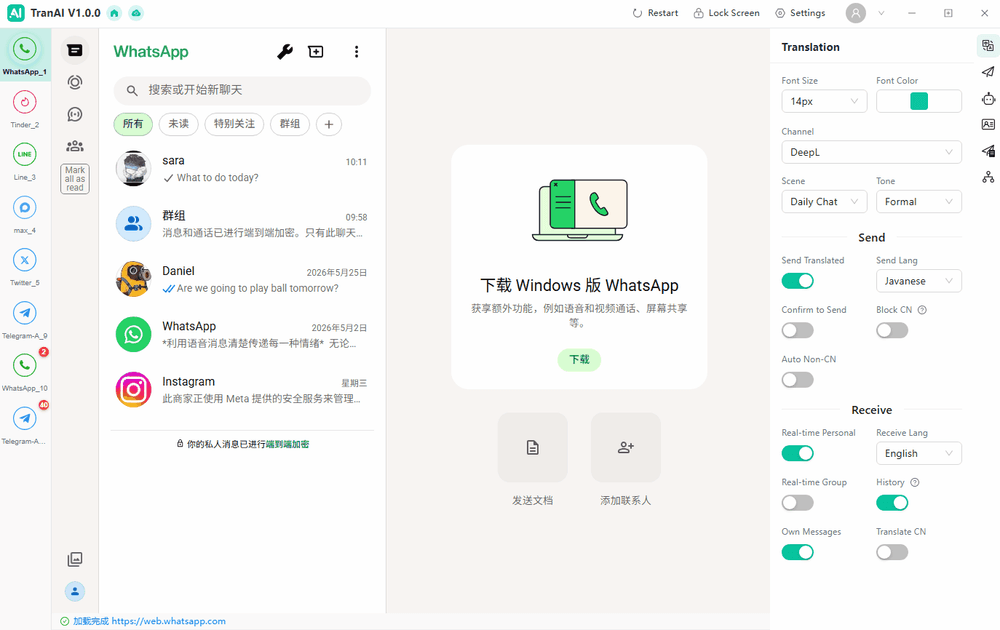The height and width of the screenshot is (630, 1000).
Task: Open the media gallery icon at sidebar bottom
Action: [x=75, y=559]
